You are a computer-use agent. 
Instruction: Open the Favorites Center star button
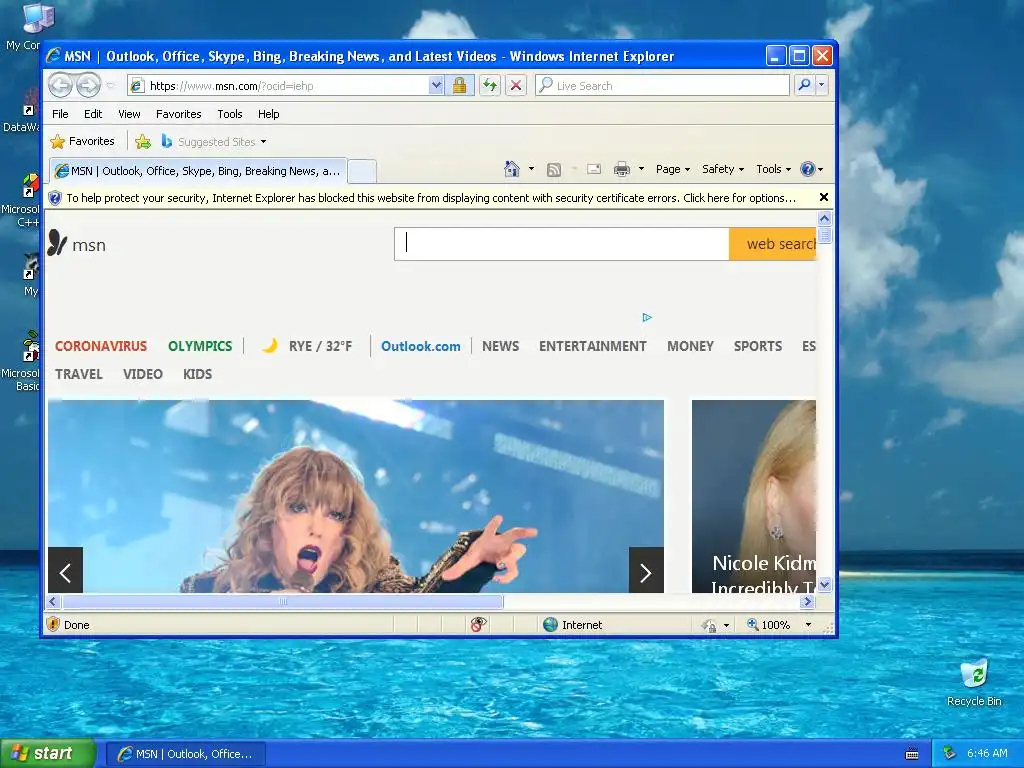coord(82,141)
